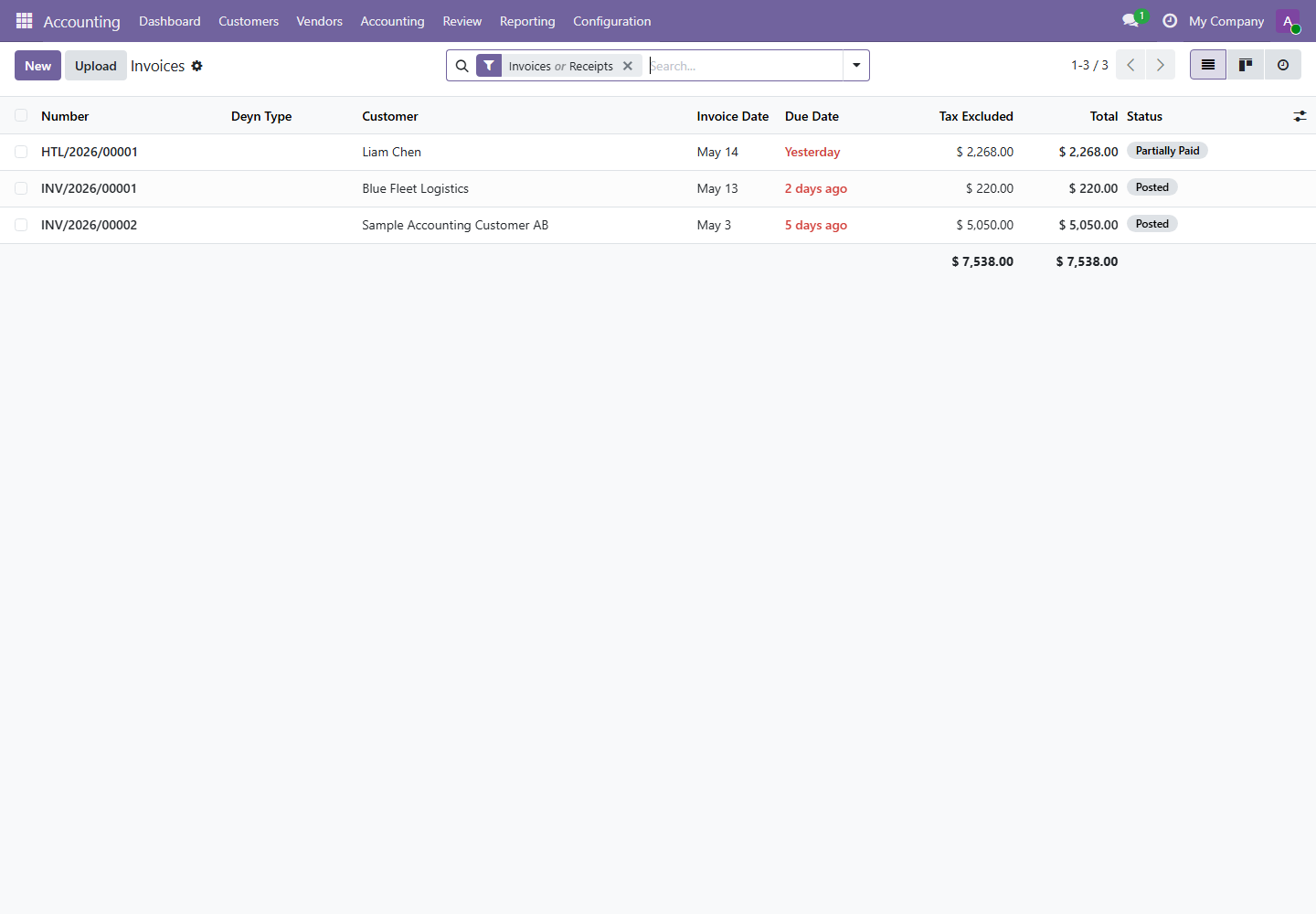Click the Invoices action gear icon
This screenshot has width=1316, height=914.
[x=196, y=66]
